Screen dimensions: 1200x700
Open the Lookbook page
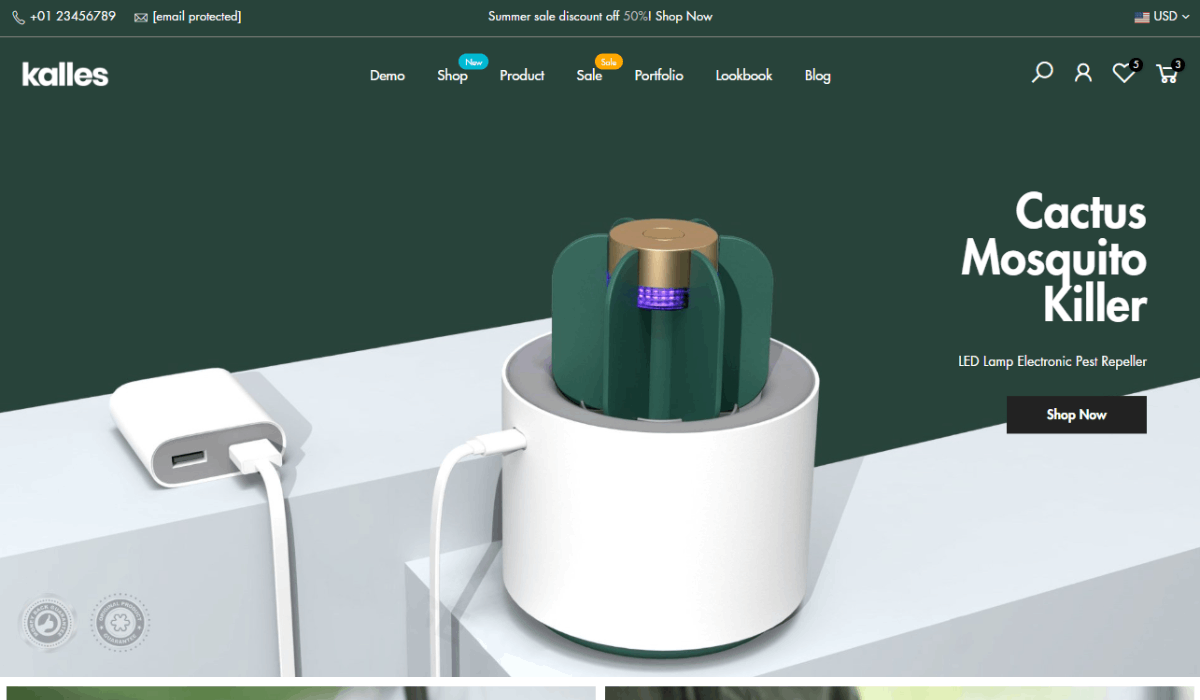click(744, 76)
